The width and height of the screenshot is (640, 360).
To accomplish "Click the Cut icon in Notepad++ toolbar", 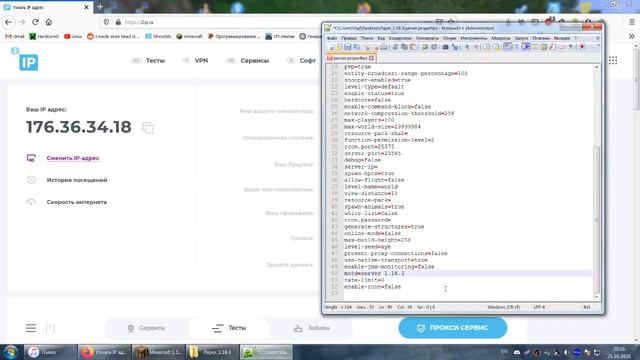I will pos(395,47).
